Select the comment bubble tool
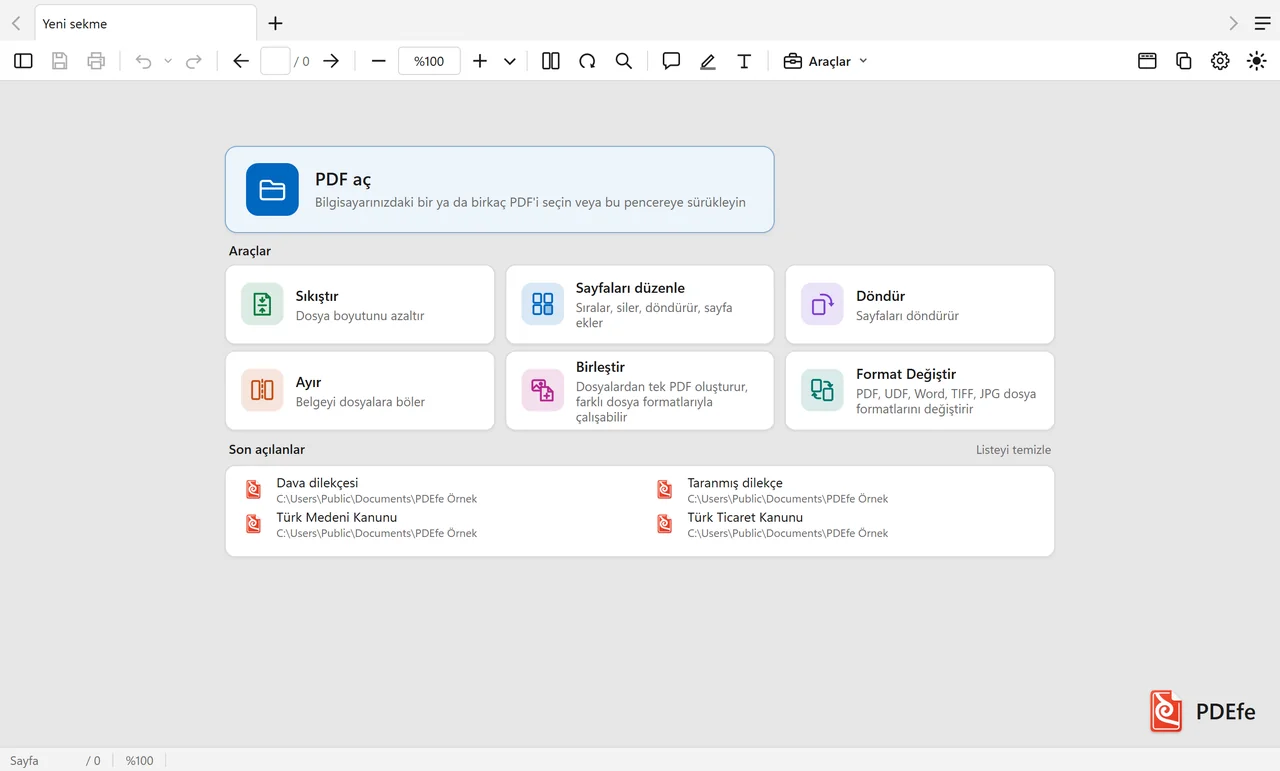This screenshot has height=771, width=1280. coord(671,61)
